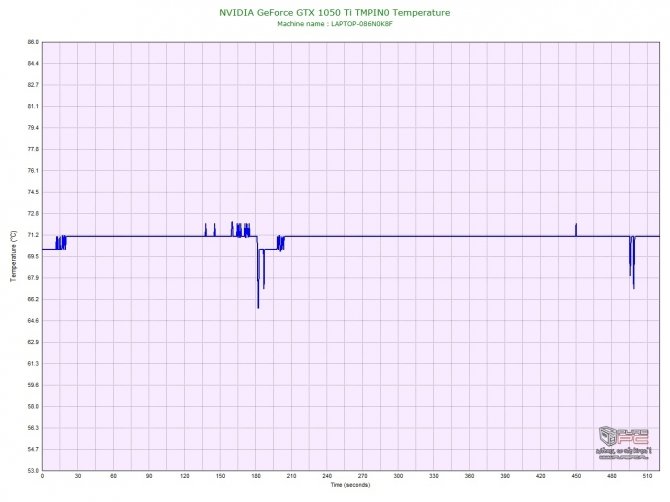Select the 84.4 temperature axis tick
The height and width of the screenshot is (502, 670).
point(33,63)
